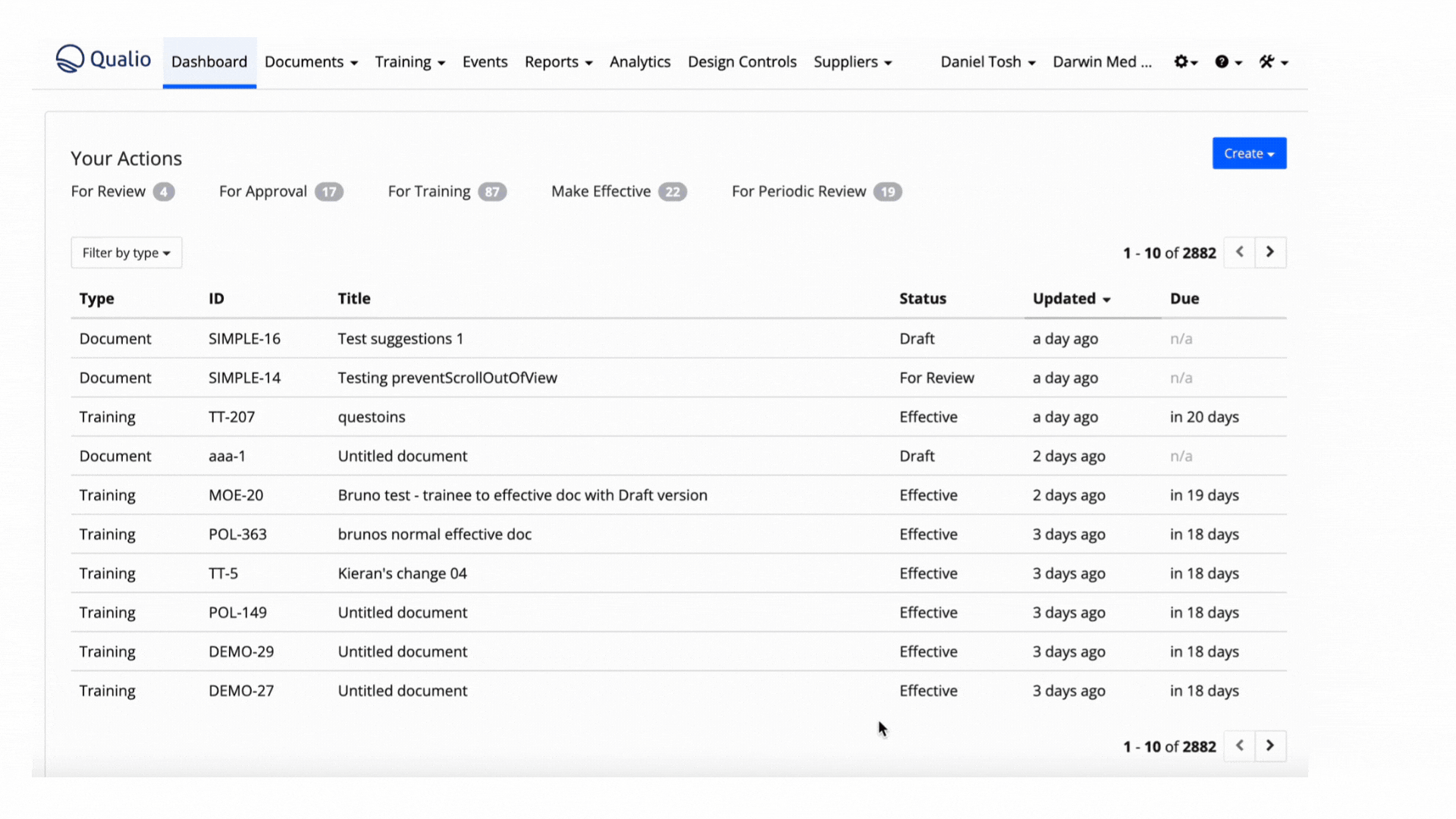The image size is (1456, 819).
Task: Go to next page using top arrow
Action: coord(1270,253)
